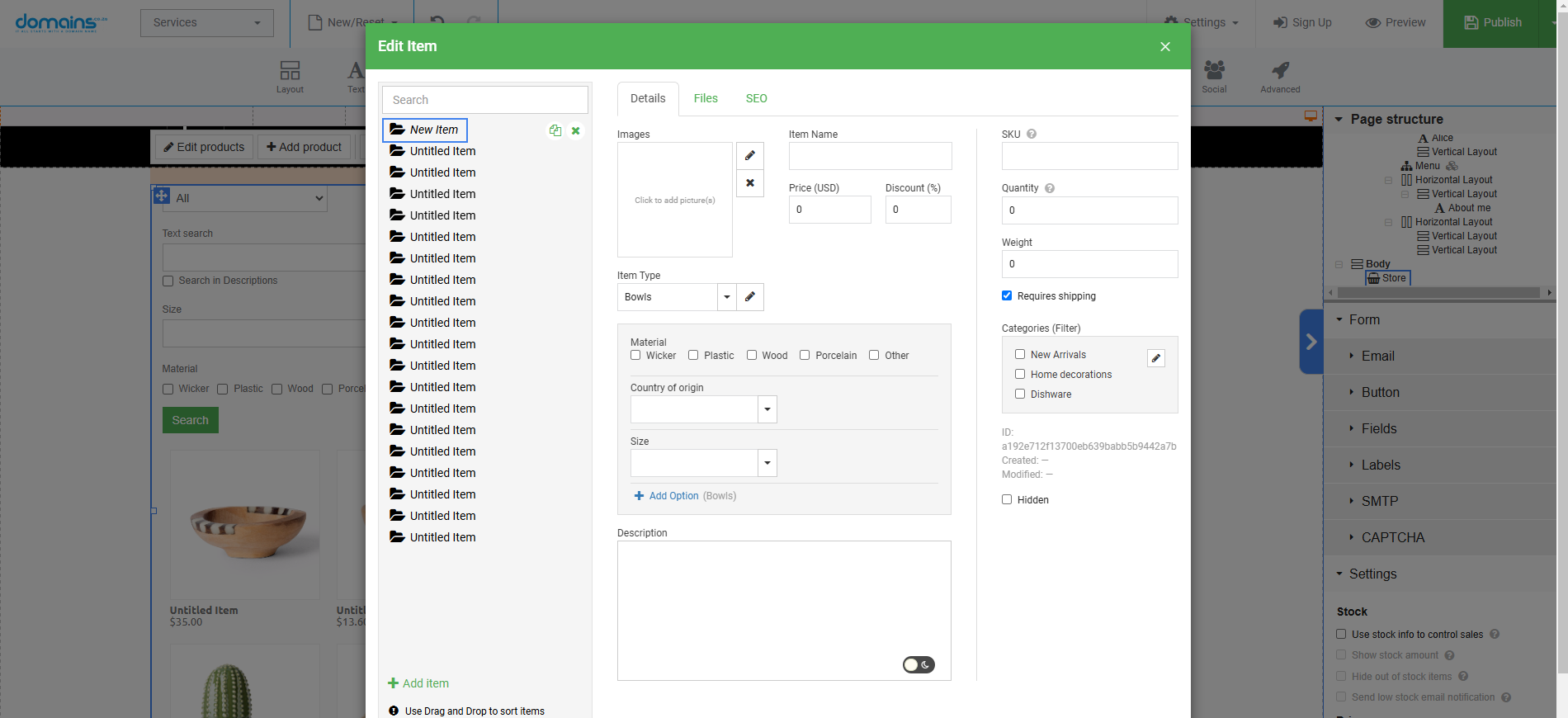Click the Add item link
This screenshot has width=1568, height=718.
click(x=418, y=683)
